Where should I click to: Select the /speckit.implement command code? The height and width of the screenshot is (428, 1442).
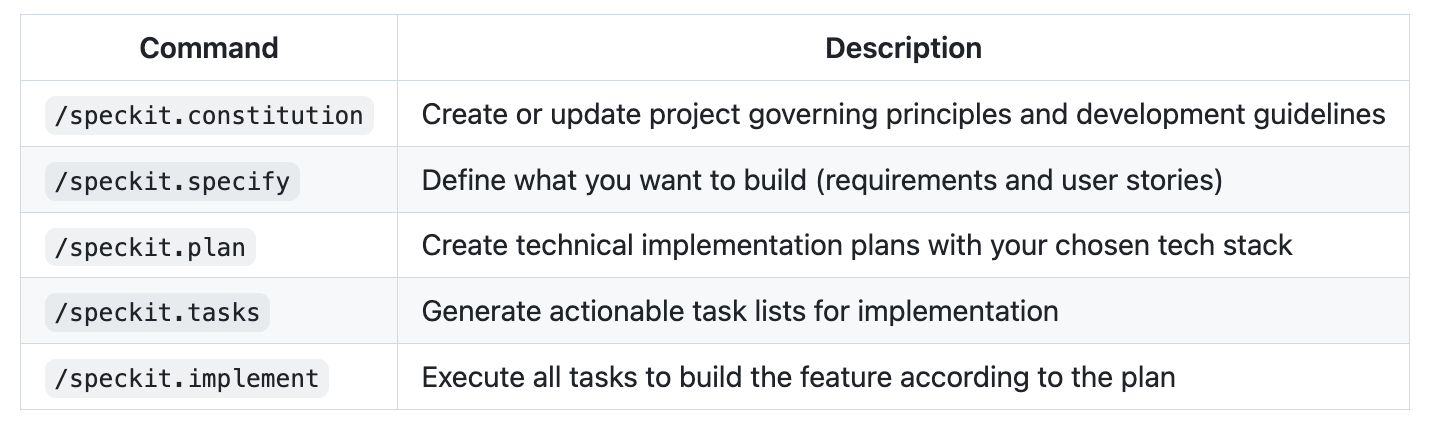pyautogui.click(x=186, y=378)
